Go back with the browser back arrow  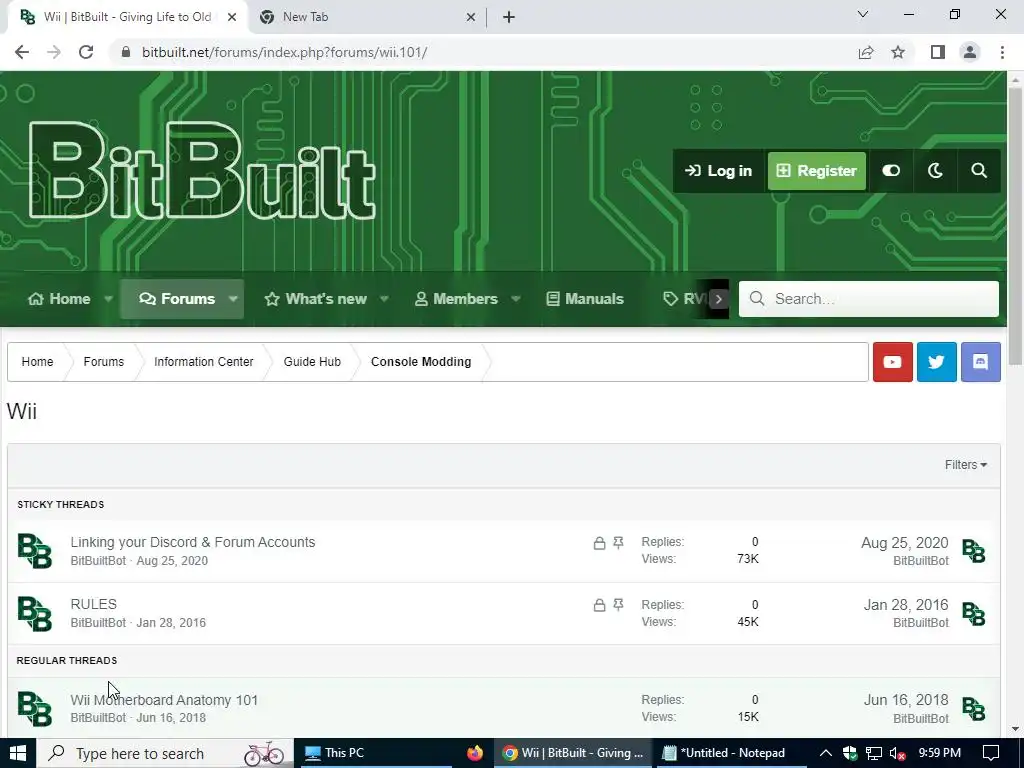[x=22, y=52]
